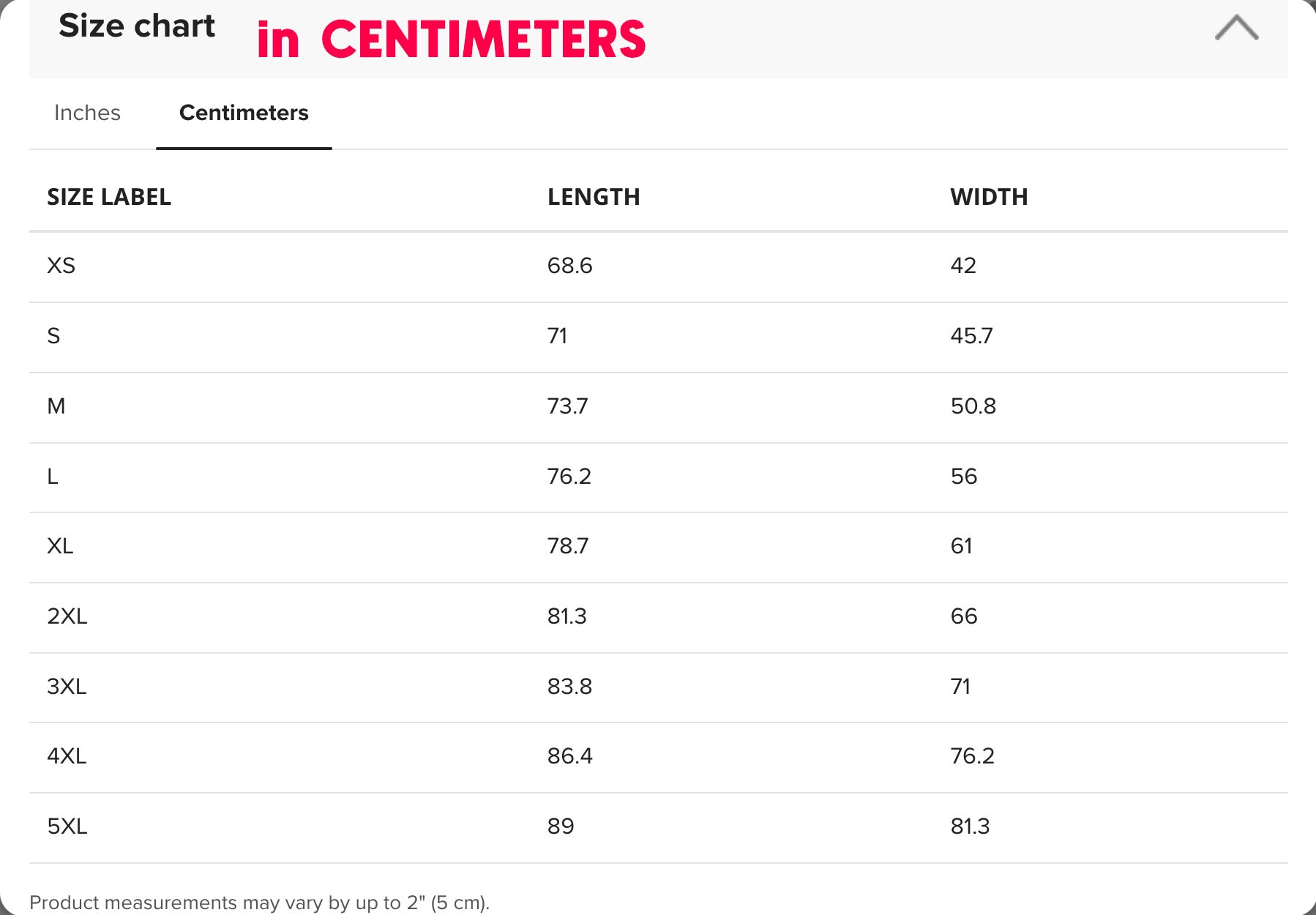1316x915 pixels.
Task: Click the 68.6 length value for XS
Action: pos(569,265)
